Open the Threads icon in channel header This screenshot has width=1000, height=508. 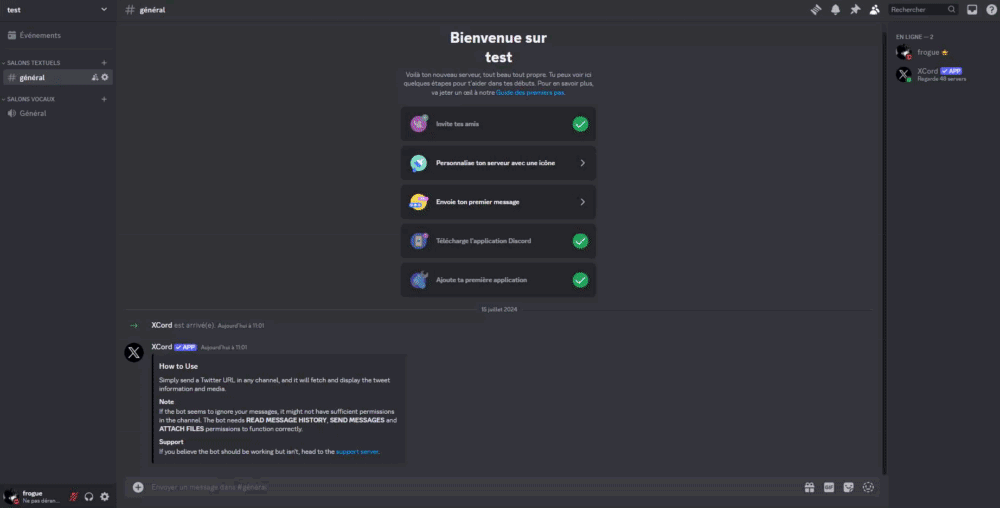pyautogui.click(x=816, y=9)
